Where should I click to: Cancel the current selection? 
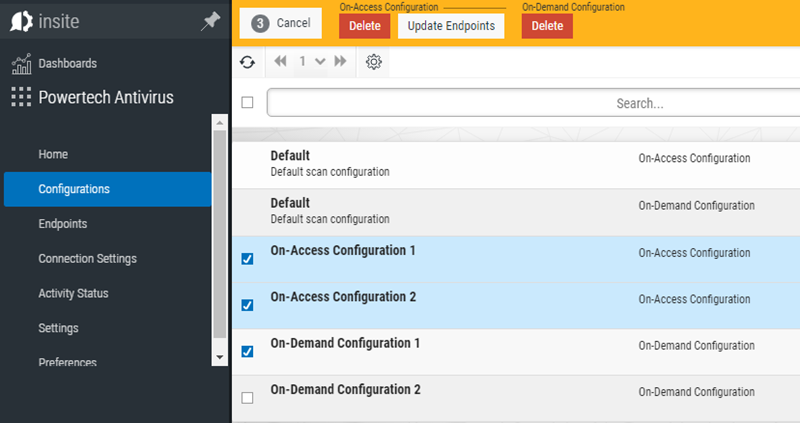point(281,23)
